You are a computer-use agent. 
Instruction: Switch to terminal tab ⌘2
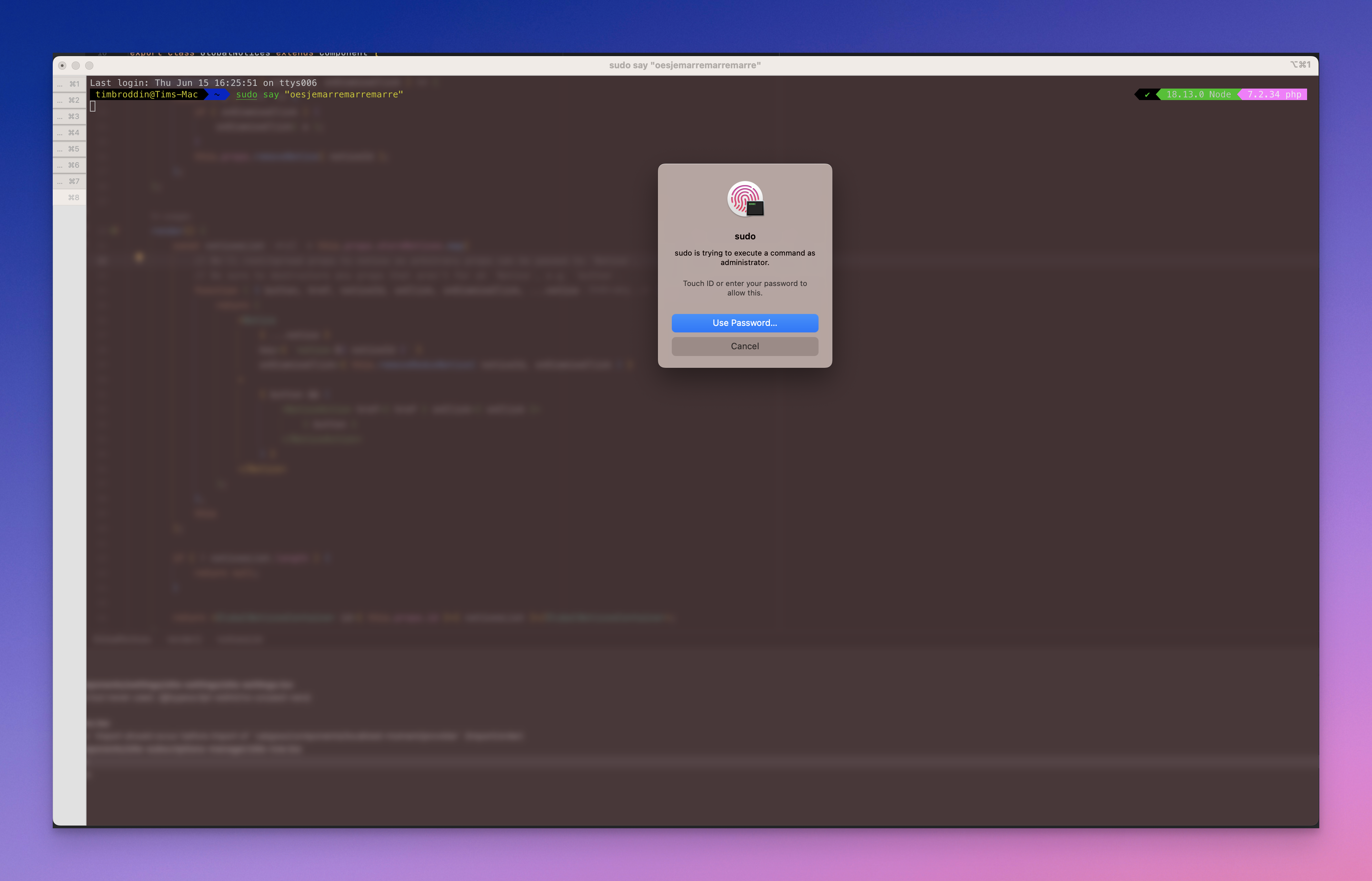click(69, 100)
